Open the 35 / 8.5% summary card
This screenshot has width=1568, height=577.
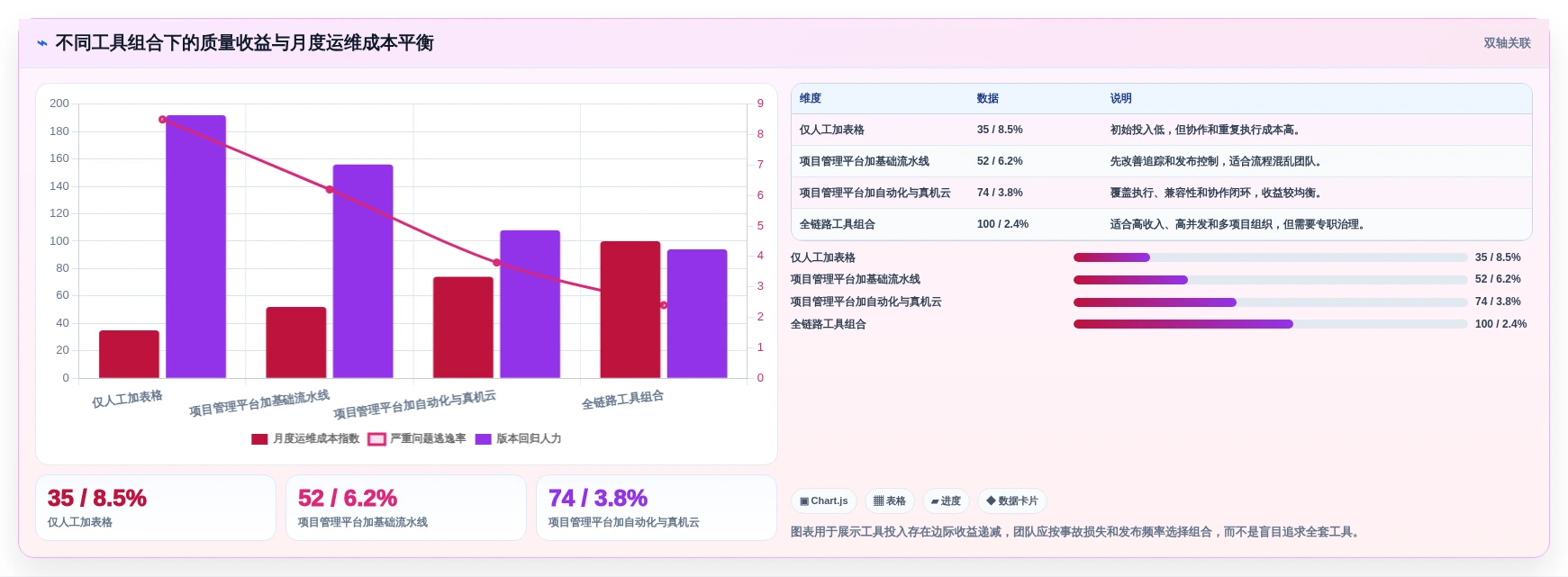pyautogui.click(x=156, y=508)
